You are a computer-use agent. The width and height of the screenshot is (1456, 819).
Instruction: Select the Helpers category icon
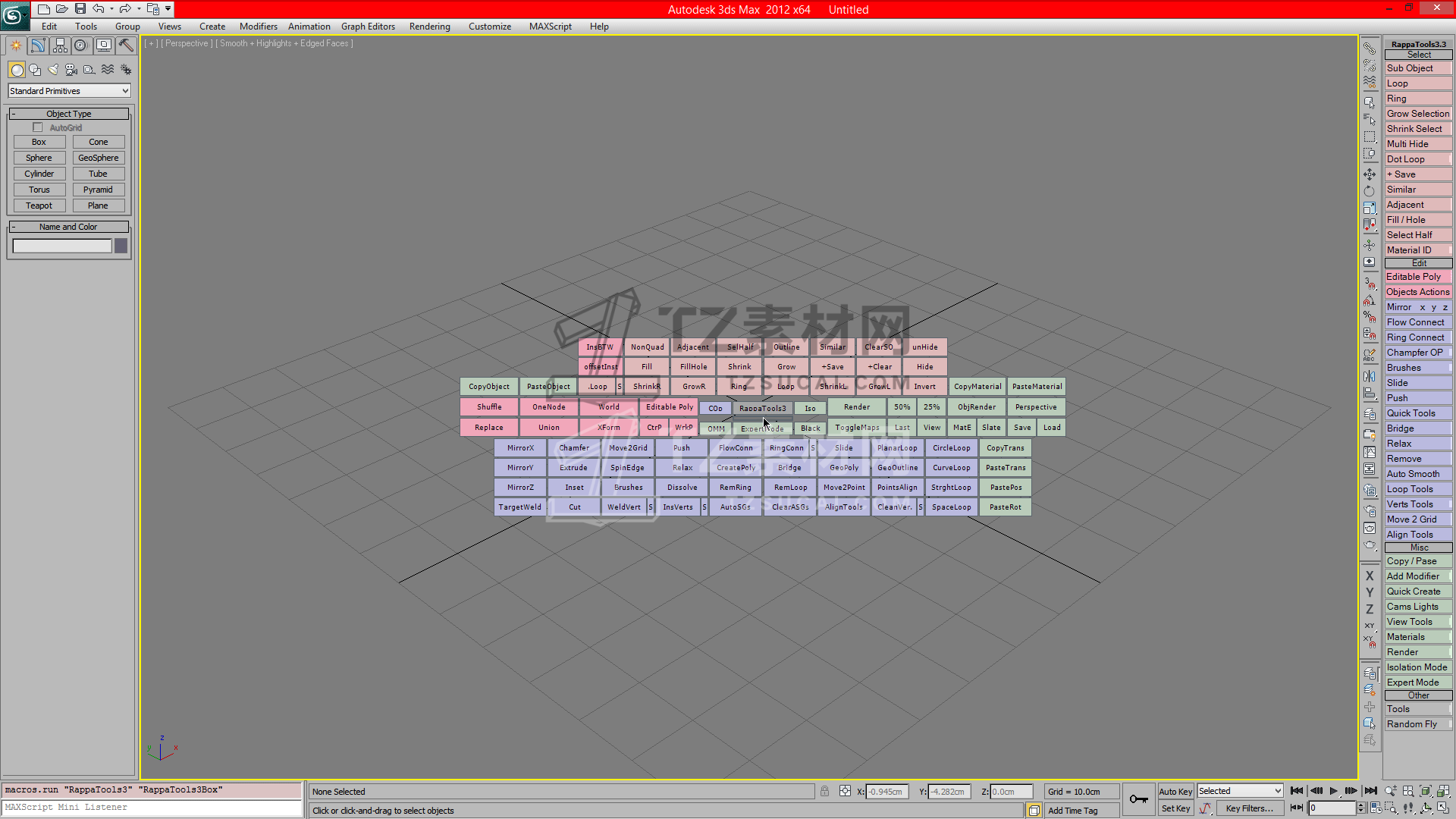[89, 70]
